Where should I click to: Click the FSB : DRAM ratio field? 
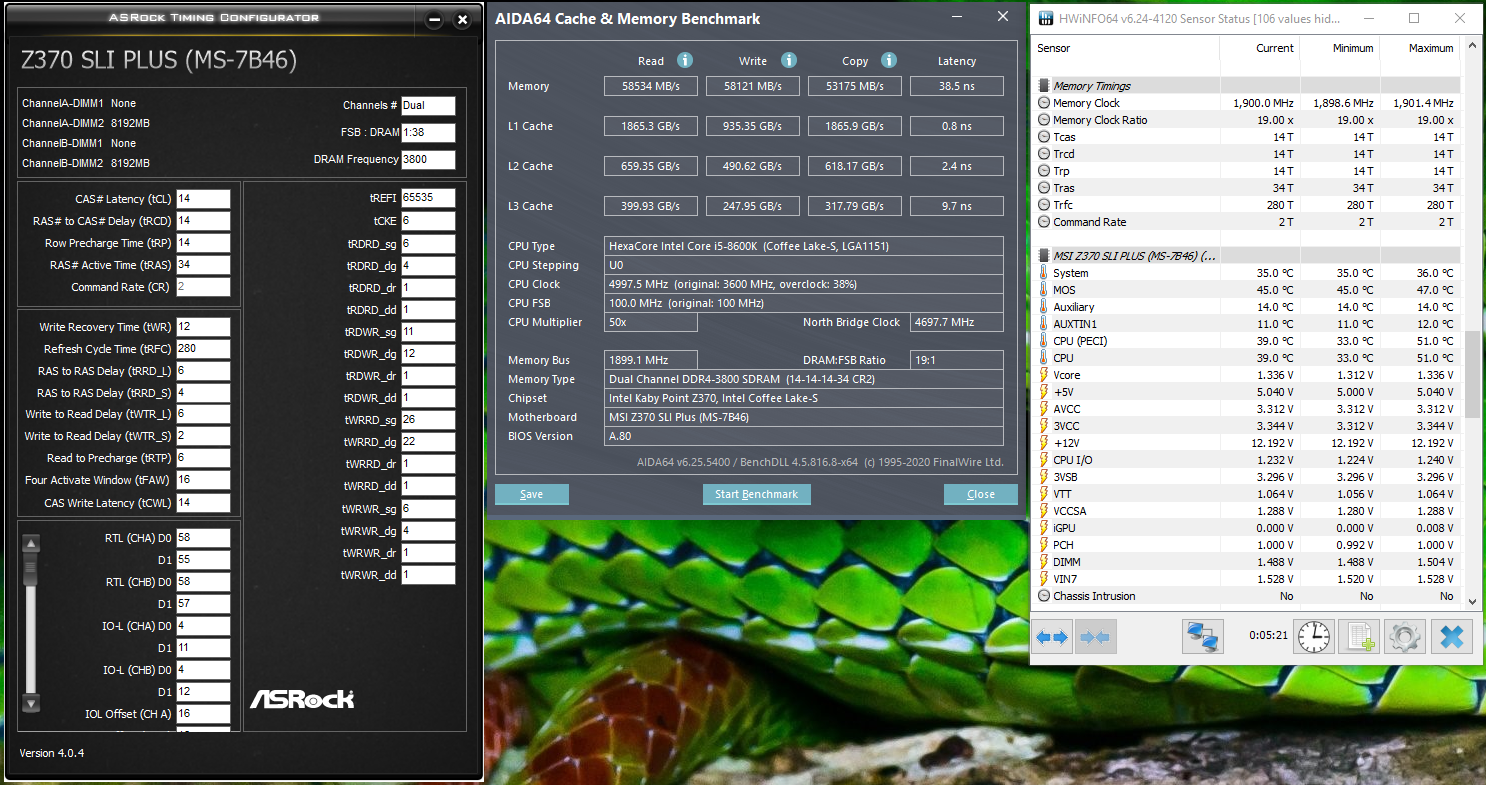[x=428, y=133]
